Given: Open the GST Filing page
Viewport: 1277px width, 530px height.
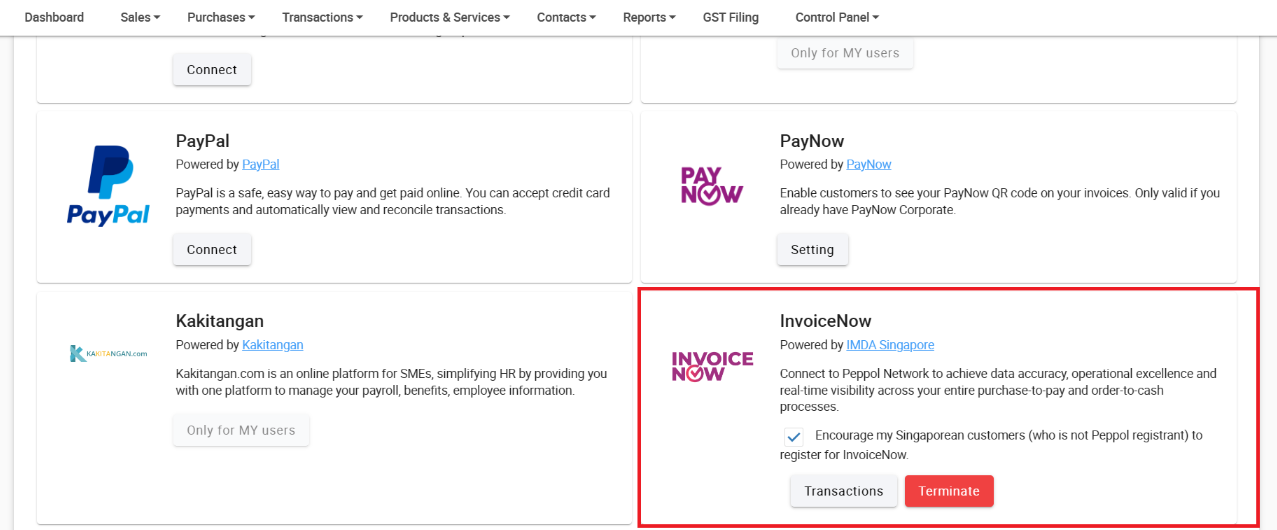Looking at the screenshot, I should click(x=731, y=17).
